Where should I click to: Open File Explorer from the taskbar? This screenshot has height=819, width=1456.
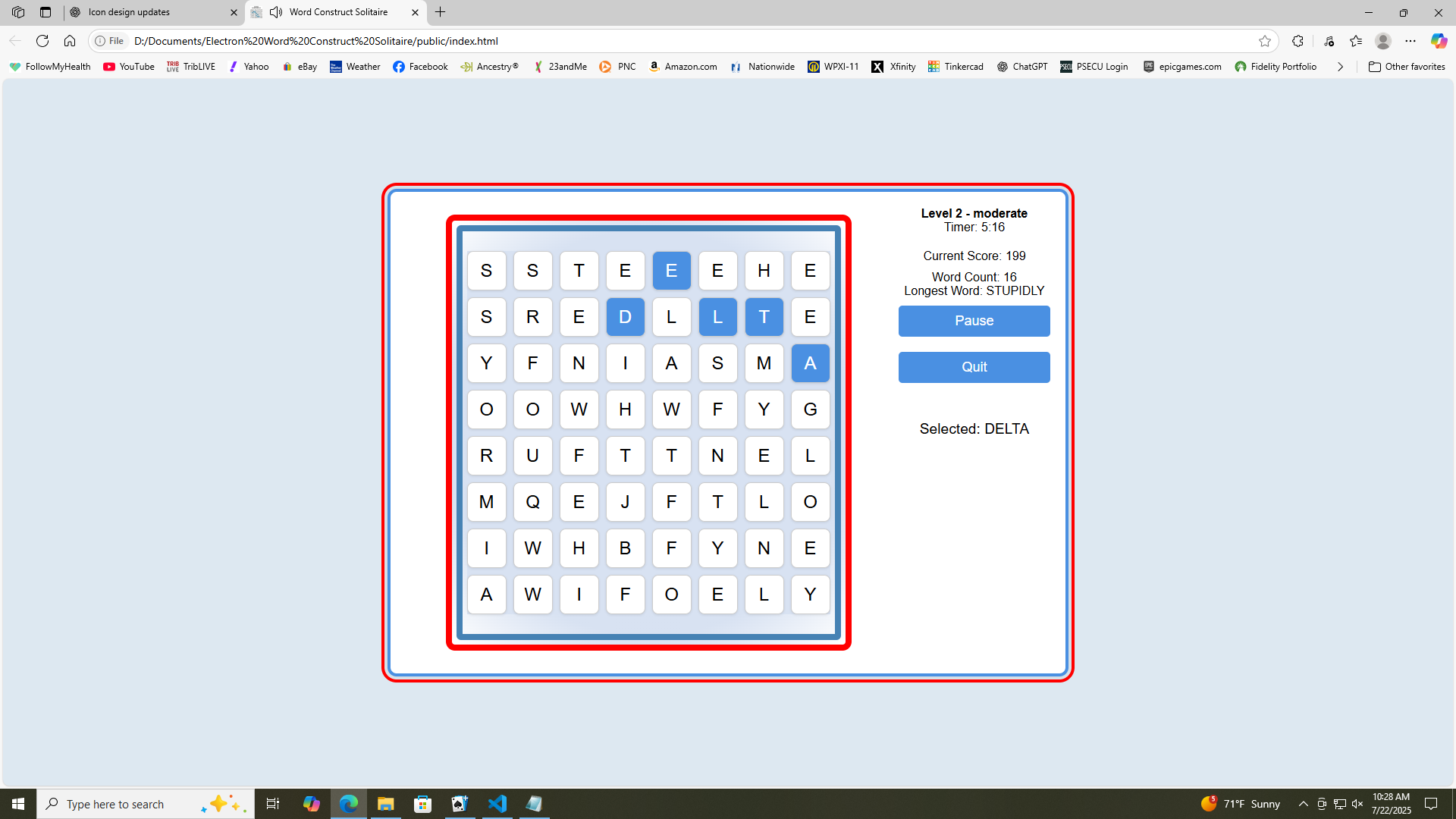click(385, 803)
